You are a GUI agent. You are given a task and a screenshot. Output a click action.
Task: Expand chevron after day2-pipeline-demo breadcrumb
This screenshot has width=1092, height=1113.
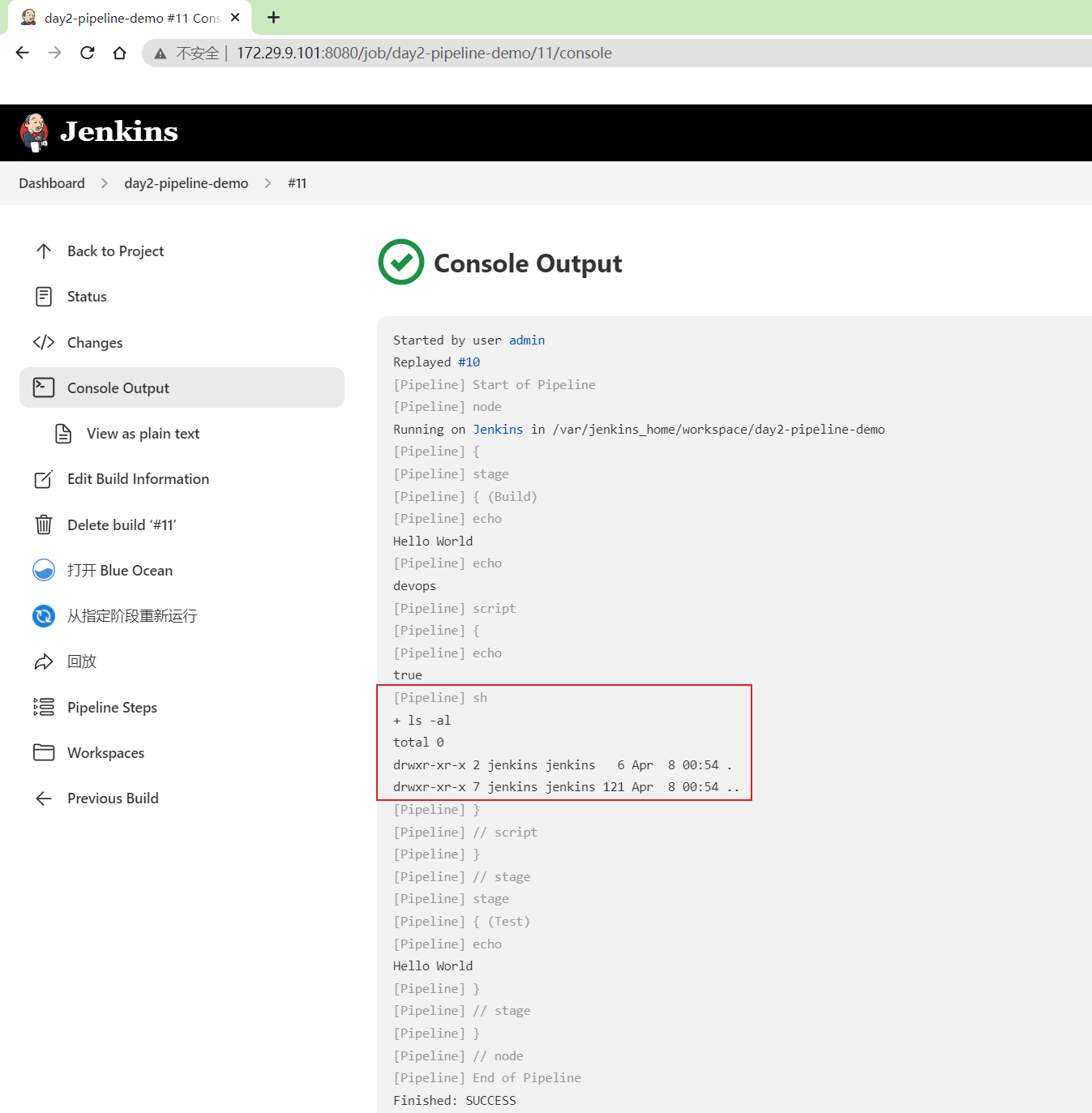[x=268, y=183]
